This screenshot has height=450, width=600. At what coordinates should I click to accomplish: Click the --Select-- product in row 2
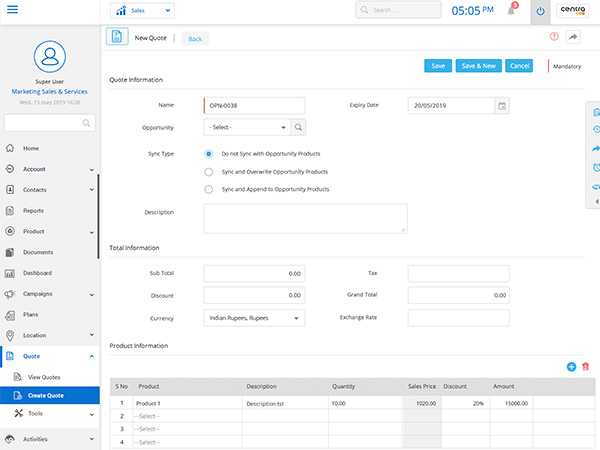188,416
